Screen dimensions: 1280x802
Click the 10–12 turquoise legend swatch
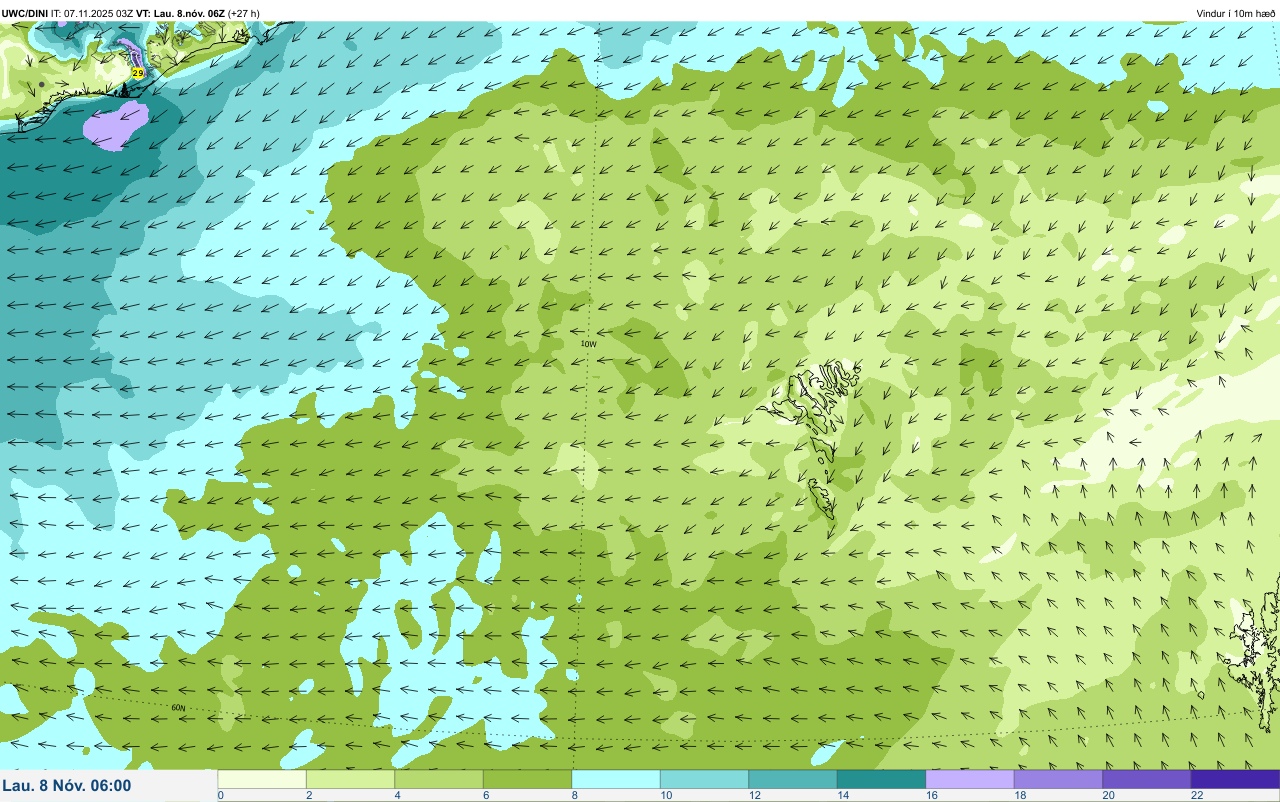[x=704, y=779]
